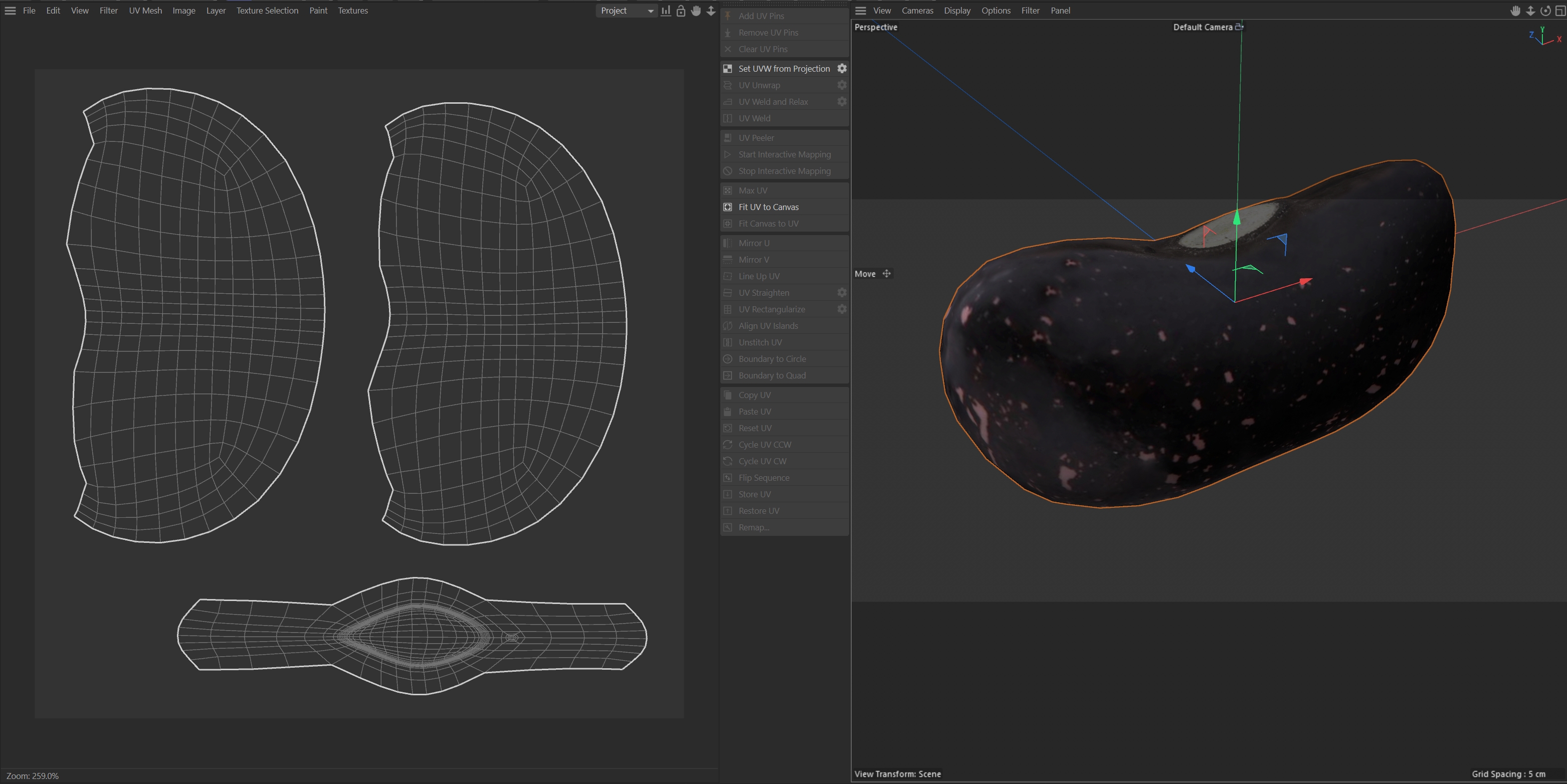Click the zoom arrows icon in UV editor
The image size is (1567, 784).
(710, 11)
